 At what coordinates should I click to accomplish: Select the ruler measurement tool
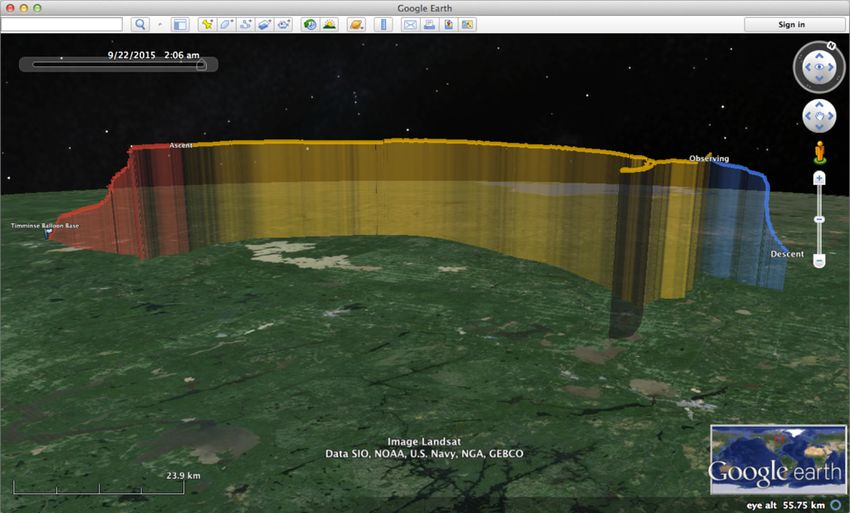pos(383,24)
